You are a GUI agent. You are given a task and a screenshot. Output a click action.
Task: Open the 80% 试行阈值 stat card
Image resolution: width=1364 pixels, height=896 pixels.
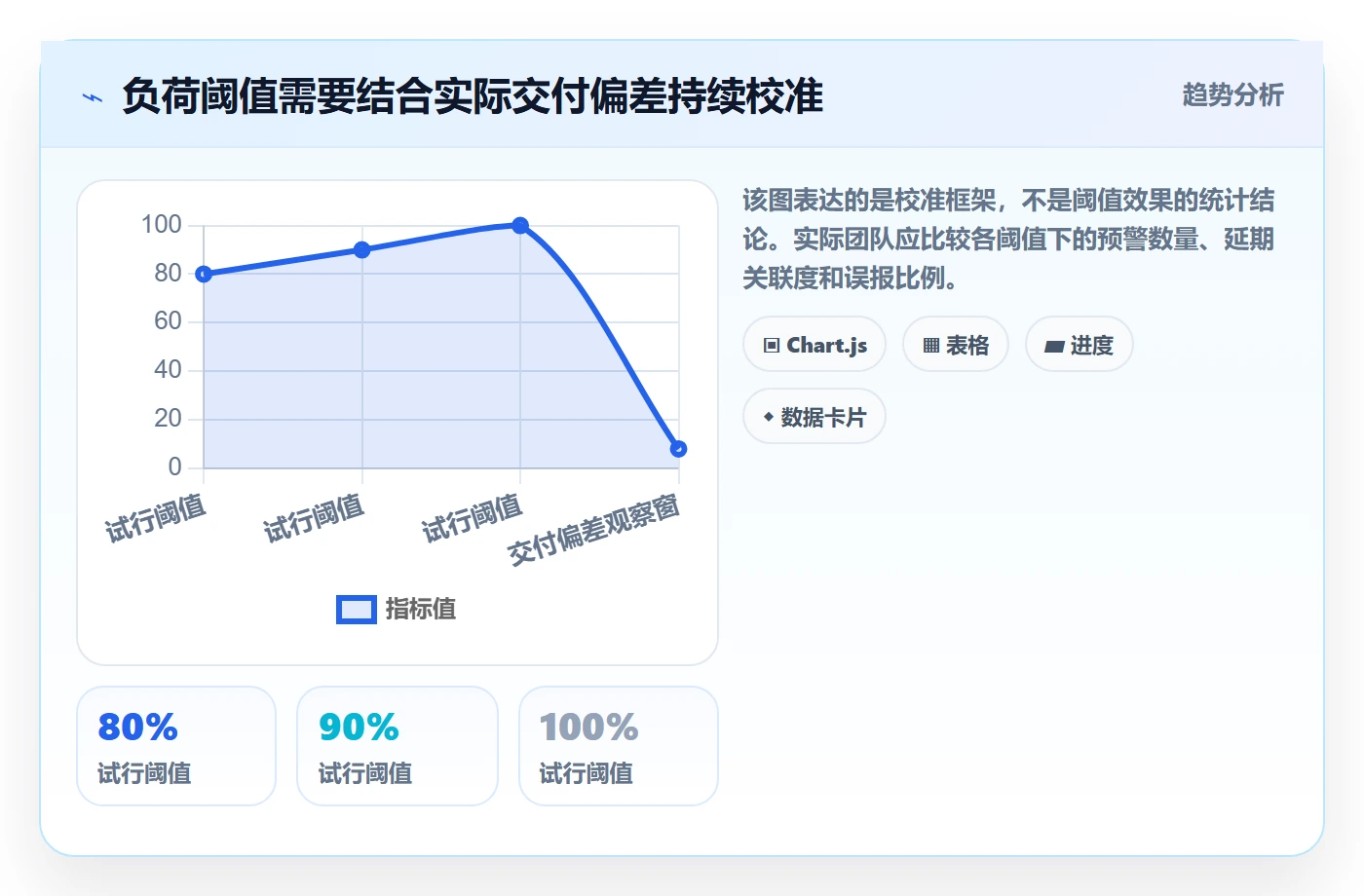[x=176, y=746]
